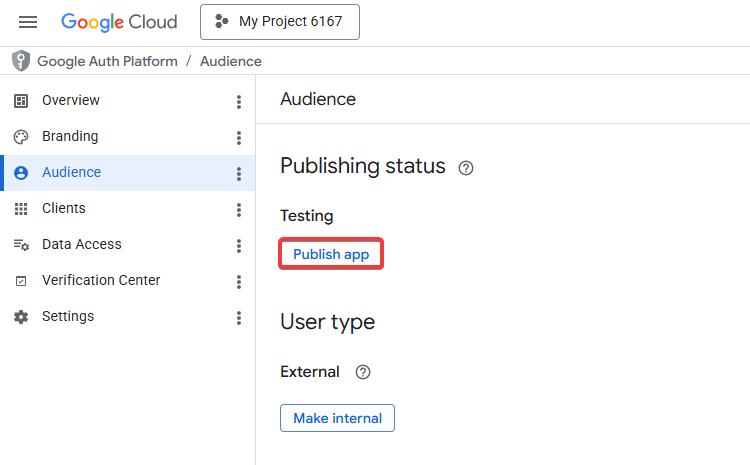Click the Publishing status help icon
The width and height of the screenshot is (750, 465).
click(466, 168)
